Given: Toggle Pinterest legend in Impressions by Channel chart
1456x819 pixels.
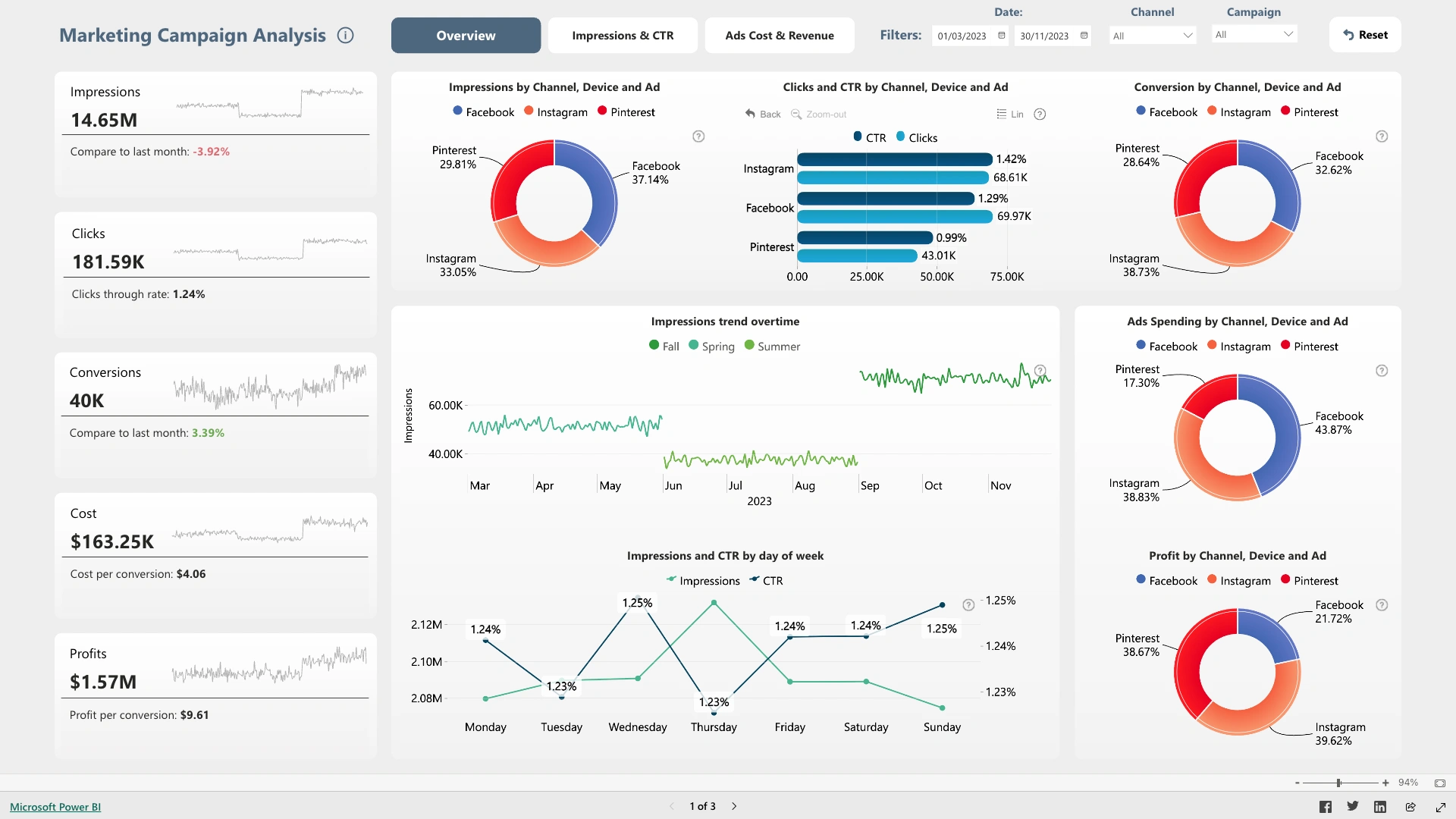Looking at the screenshot, I should [626, 112].
